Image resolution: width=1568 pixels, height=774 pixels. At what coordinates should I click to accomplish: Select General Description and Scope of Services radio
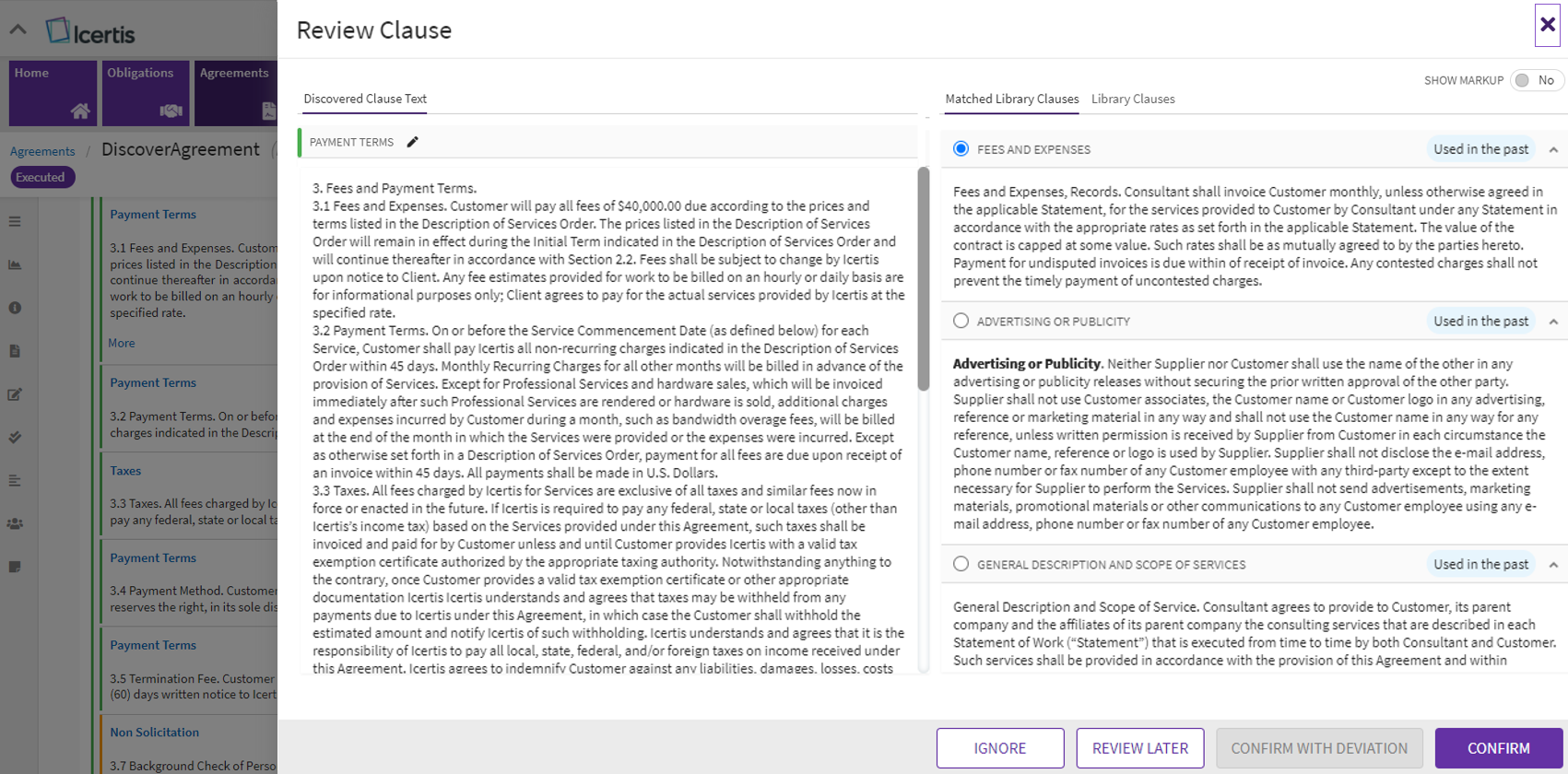[961, 564]
